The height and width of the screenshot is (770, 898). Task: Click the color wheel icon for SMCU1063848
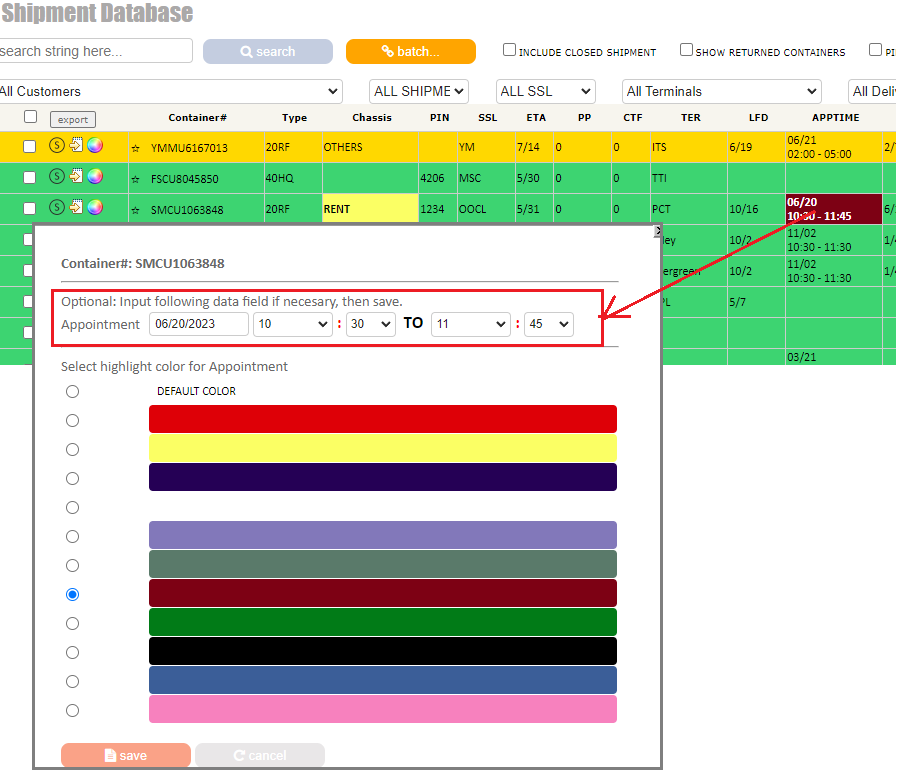coord(95,207)
